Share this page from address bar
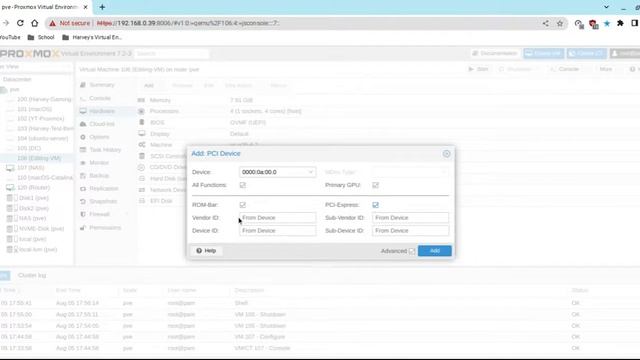The height and width of the screenshot is (360, 640). (546, 23)
